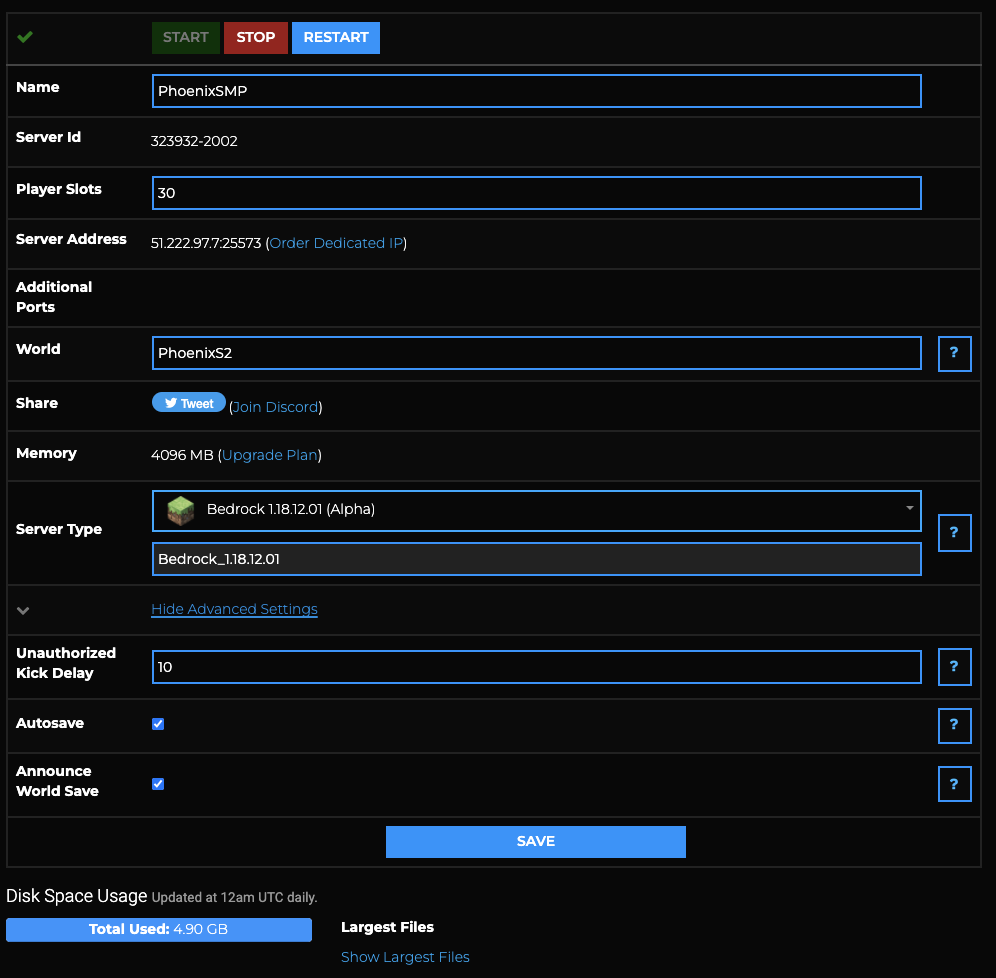Focus Unauthorized Kick Delay input field

536,667
